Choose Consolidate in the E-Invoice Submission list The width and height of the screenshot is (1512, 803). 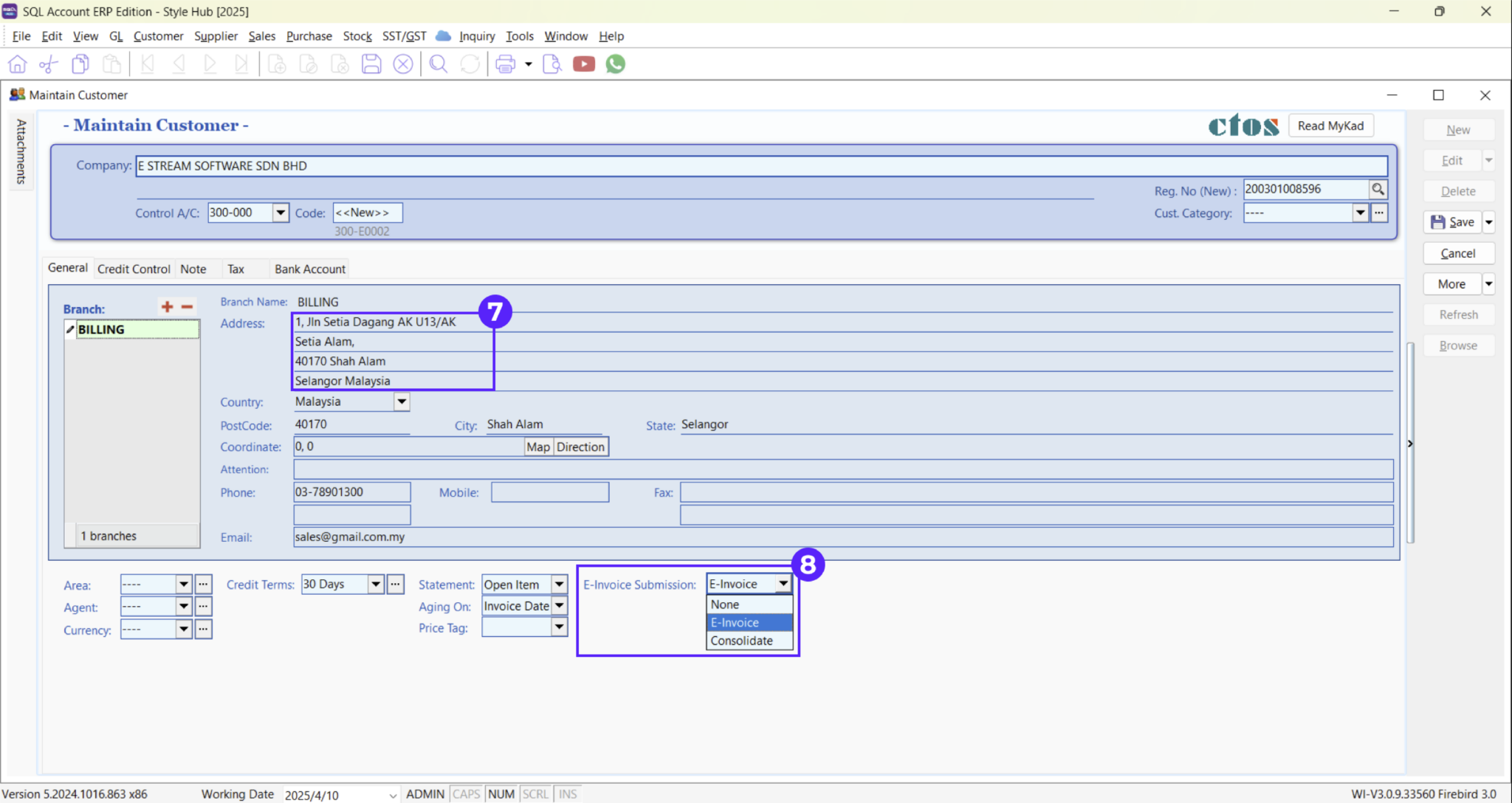[740, 641]
